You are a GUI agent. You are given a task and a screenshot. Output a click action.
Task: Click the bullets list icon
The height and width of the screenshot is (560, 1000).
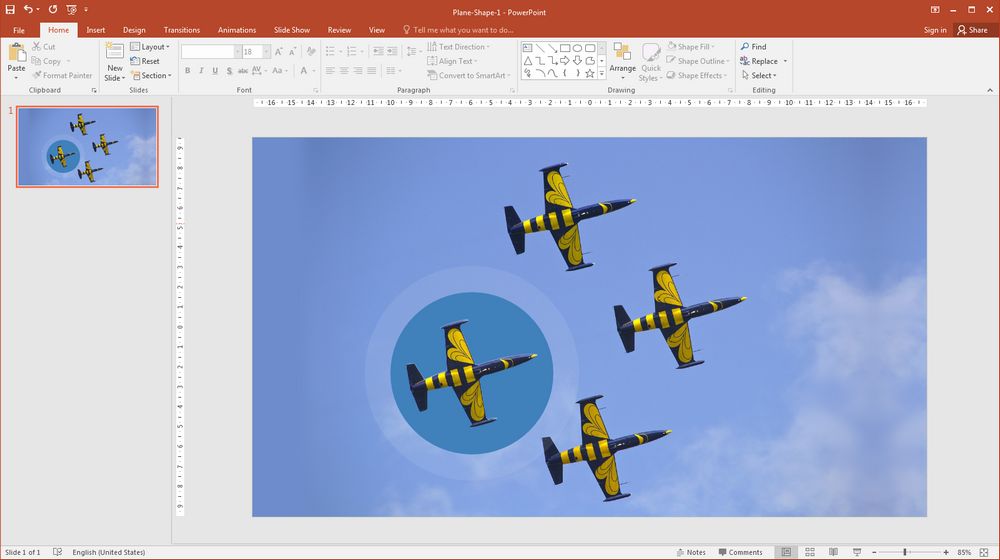[330, 51]
